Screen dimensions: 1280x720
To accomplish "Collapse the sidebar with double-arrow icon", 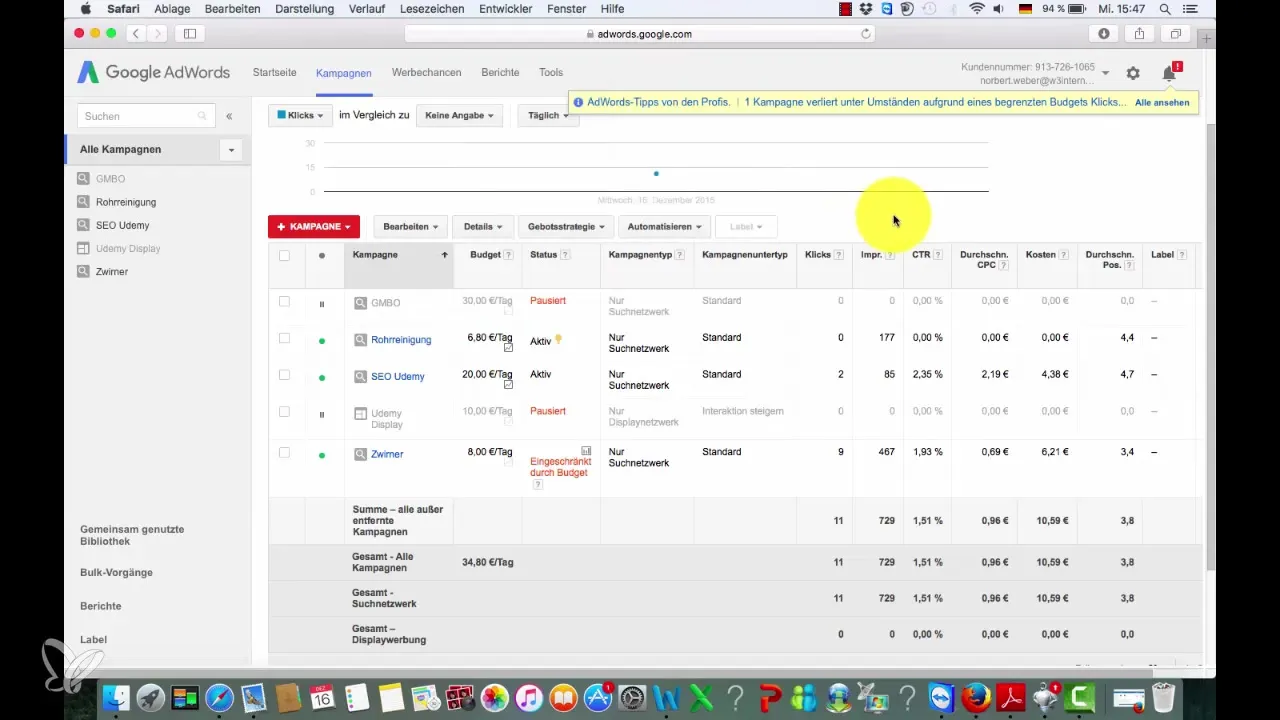I will pyautogui.click(x=229, y=116).
